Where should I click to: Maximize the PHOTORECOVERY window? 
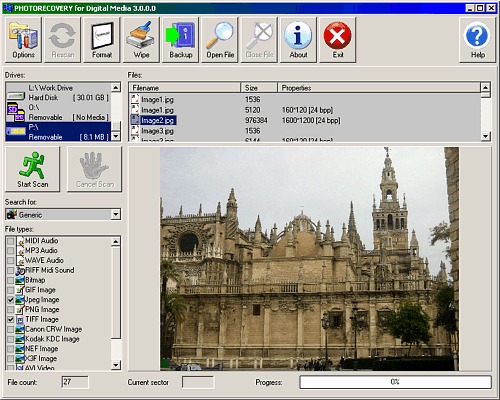pyautogui.click(x=480, y=8)
